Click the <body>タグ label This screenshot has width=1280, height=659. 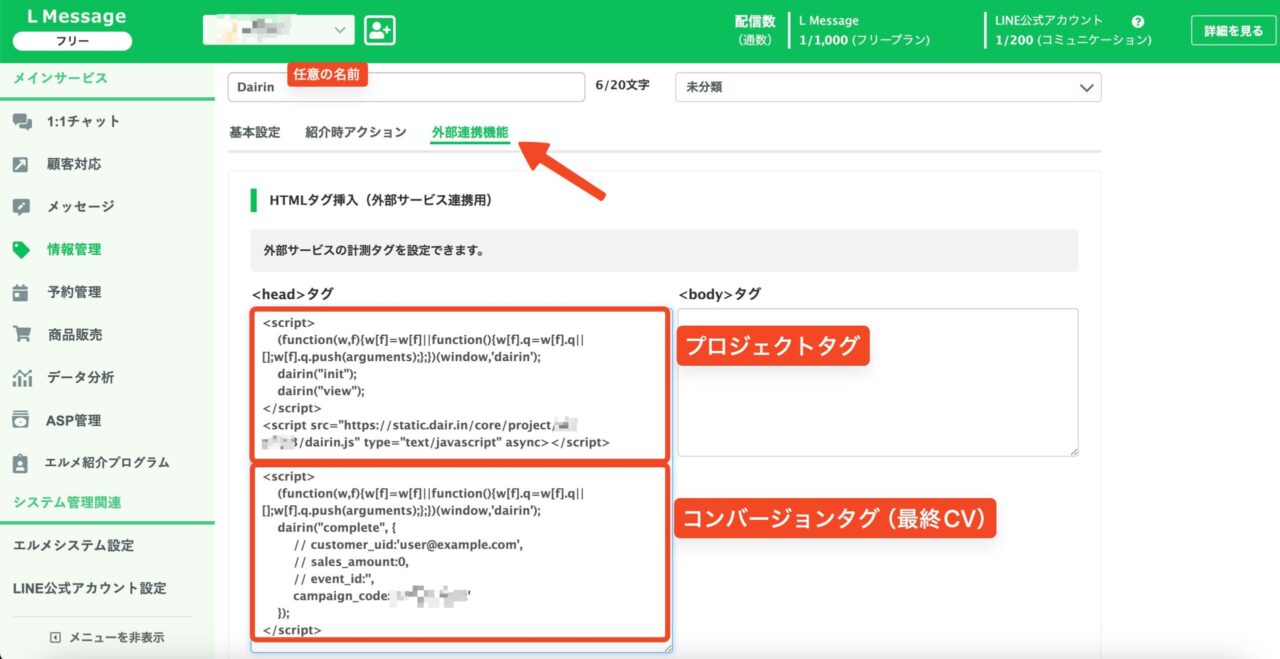(x=719, y=294)
